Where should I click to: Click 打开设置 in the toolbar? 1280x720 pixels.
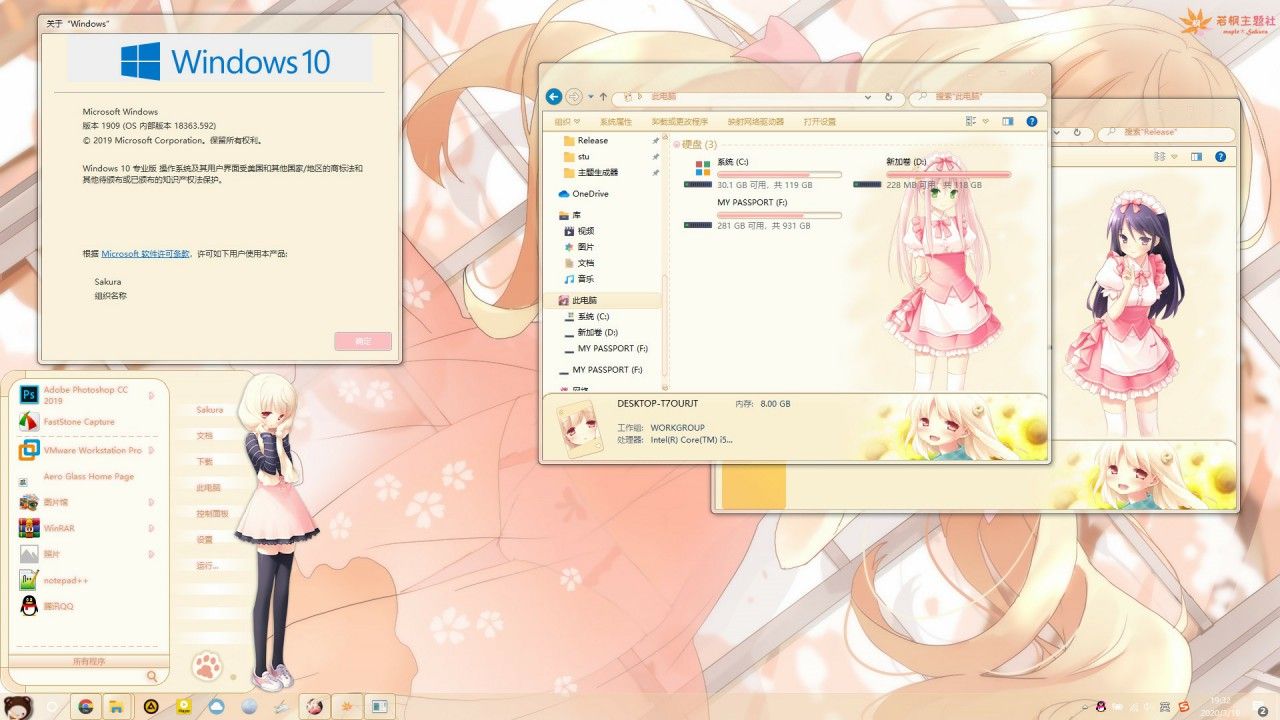[819, 121]
